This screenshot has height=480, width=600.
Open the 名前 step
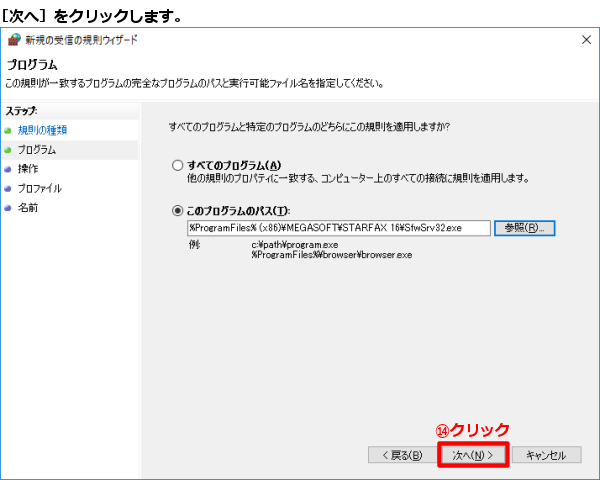click(x=28, y=207)
